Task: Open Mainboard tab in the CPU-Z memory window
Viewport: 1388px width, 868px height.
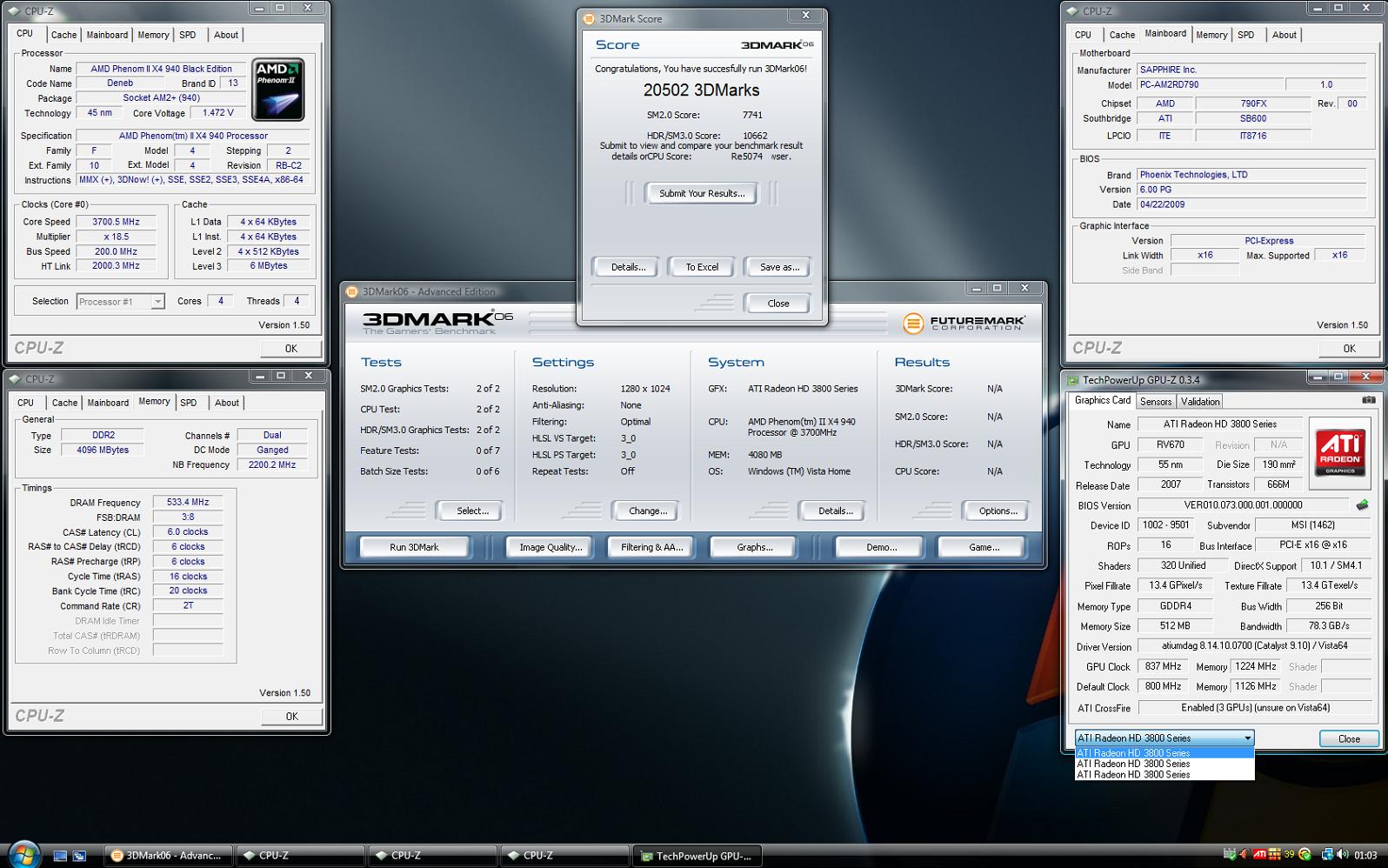Action: 108,403
